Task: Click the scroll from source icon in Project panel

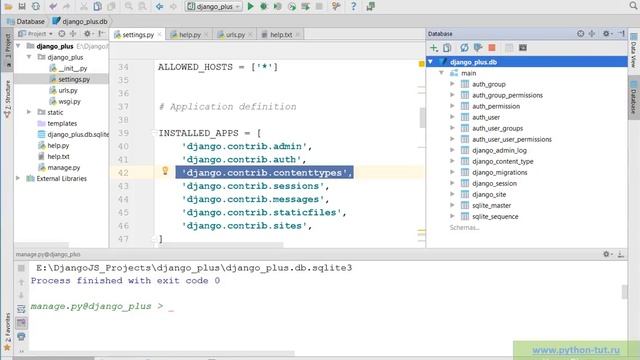Action: tap(62, 33)
